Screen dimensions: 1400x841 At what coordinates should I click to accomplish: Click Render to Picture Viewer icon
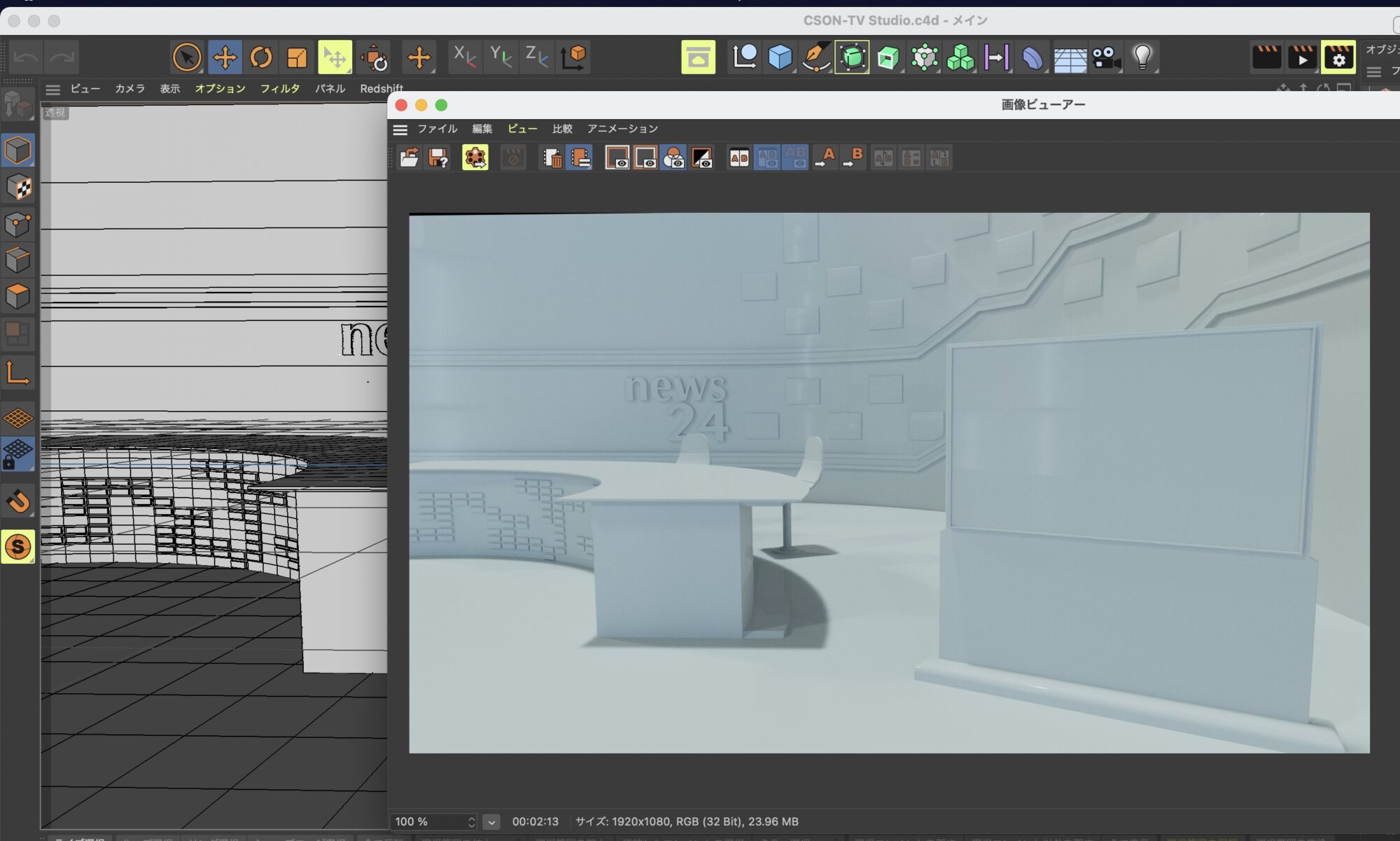click(x=1302, y=57)
